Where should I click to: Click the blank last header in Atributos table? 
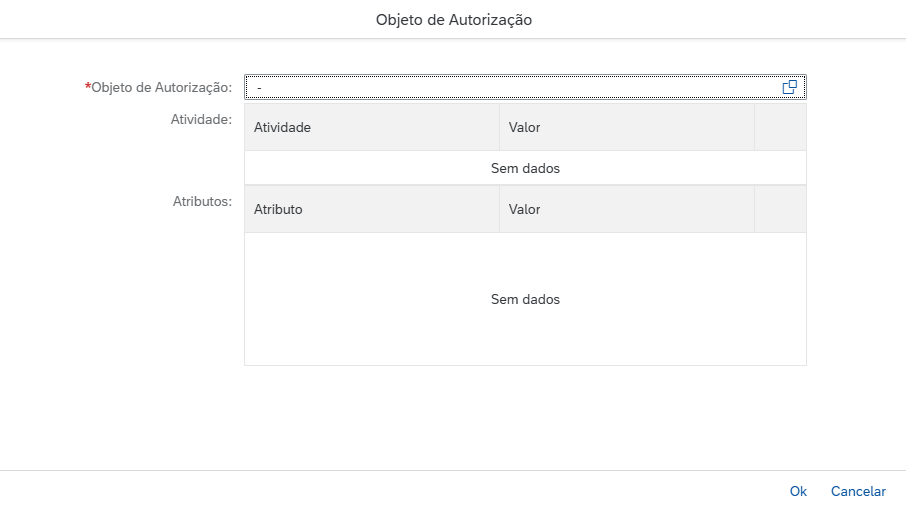point(780,209)
